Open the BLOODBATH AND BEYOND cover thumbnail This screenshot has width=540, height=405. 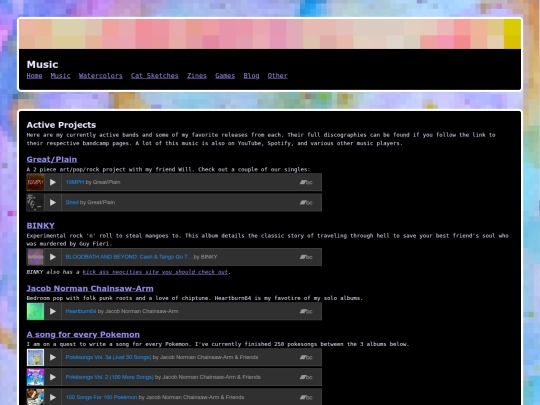coord(35,257)
